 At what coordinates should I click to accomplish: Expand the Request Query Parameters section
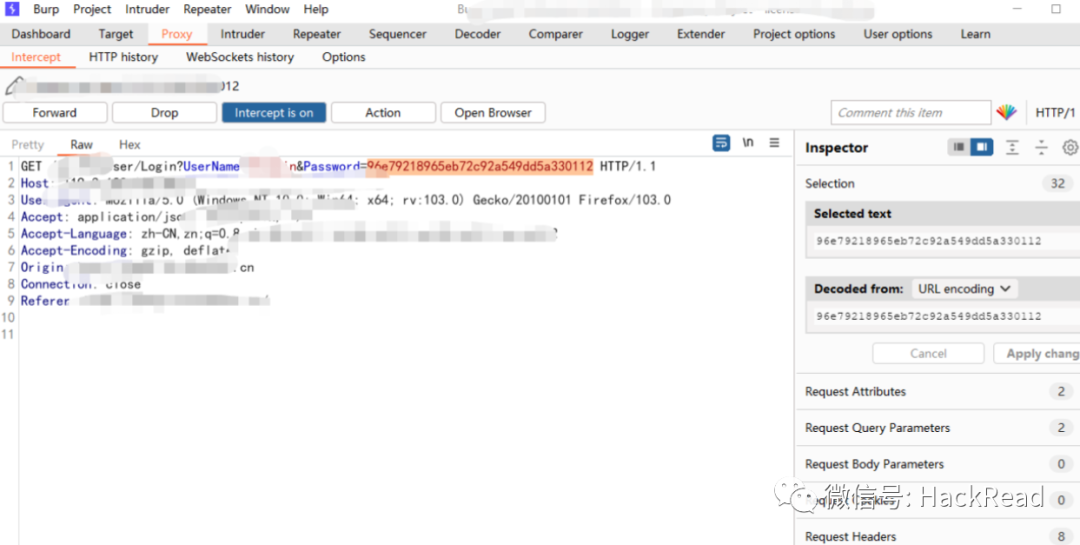(938, 428)
